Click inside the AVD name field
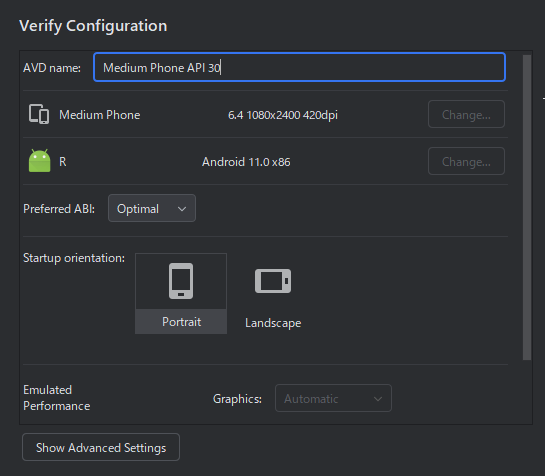The image size is (545, 476). pos(299,67)
